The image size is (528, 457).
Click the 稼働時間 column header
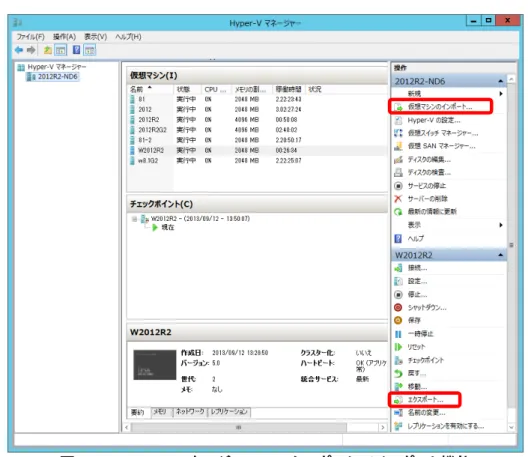[x=288, y=89]
